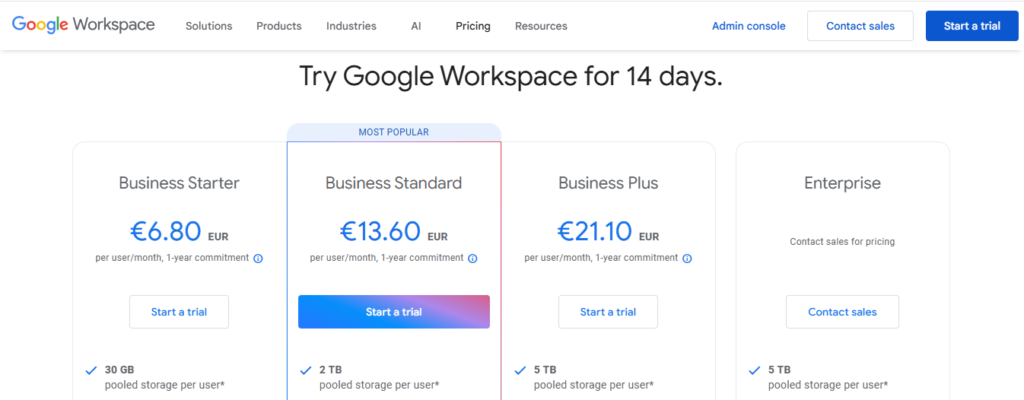Click checkmark icon next to 2 TB
The image size is (1024, 400).
306,371
